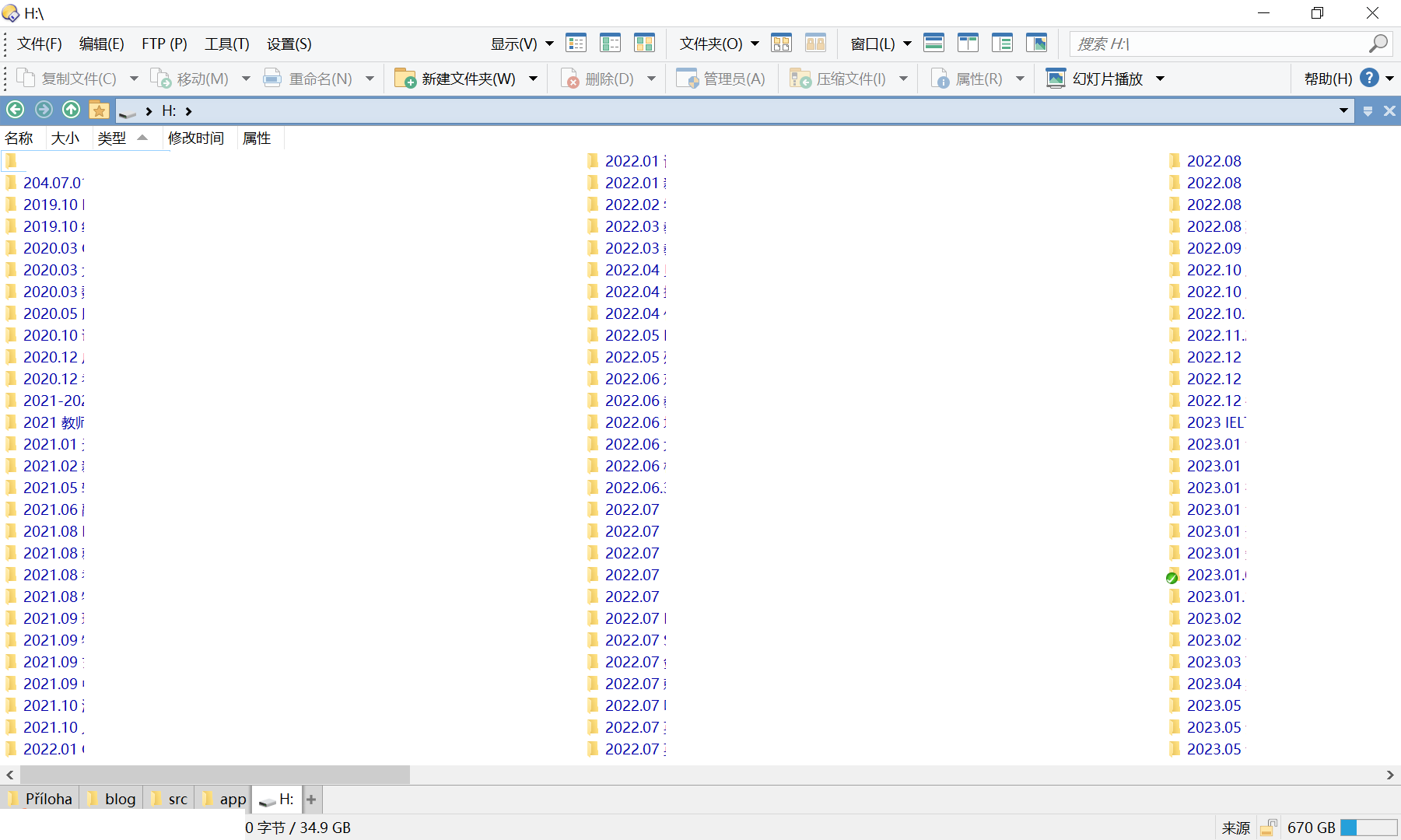Expand the 复制文件(C) dropdown arrow
The image size is (1401, 840).
coord(134,78)
